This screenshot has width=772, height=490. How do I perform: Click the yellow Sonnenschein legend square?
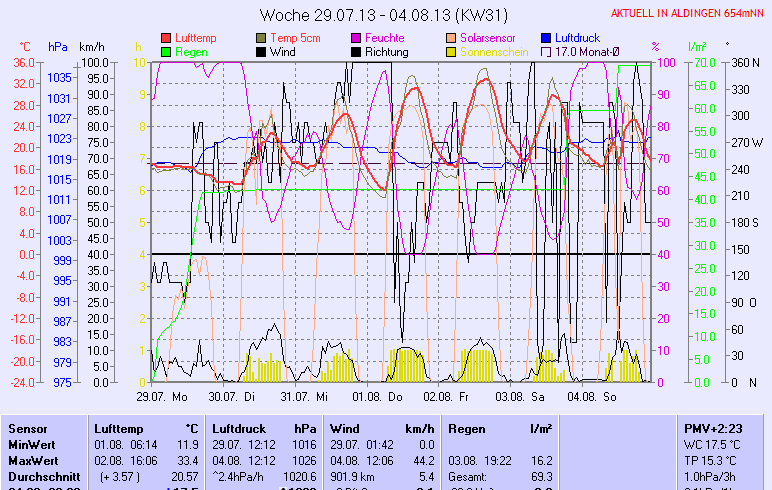451,51
